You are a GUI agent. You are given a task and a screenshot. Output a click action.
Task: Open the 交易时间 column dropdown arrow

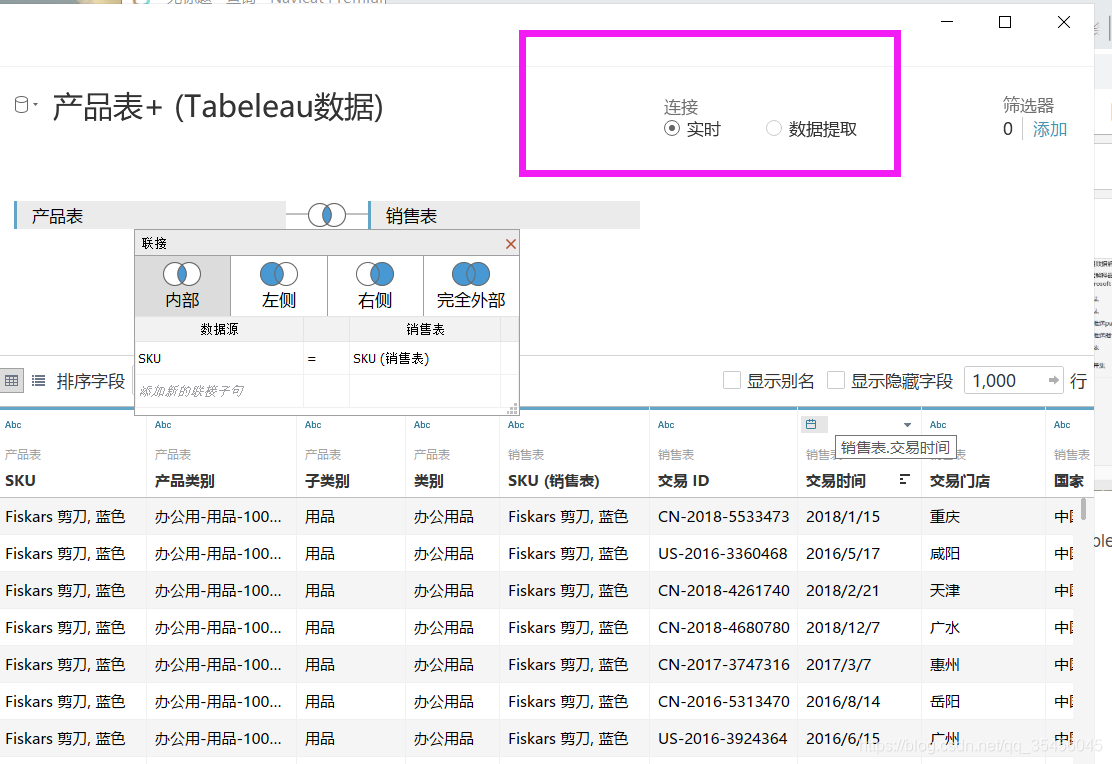tap(907, 425)
